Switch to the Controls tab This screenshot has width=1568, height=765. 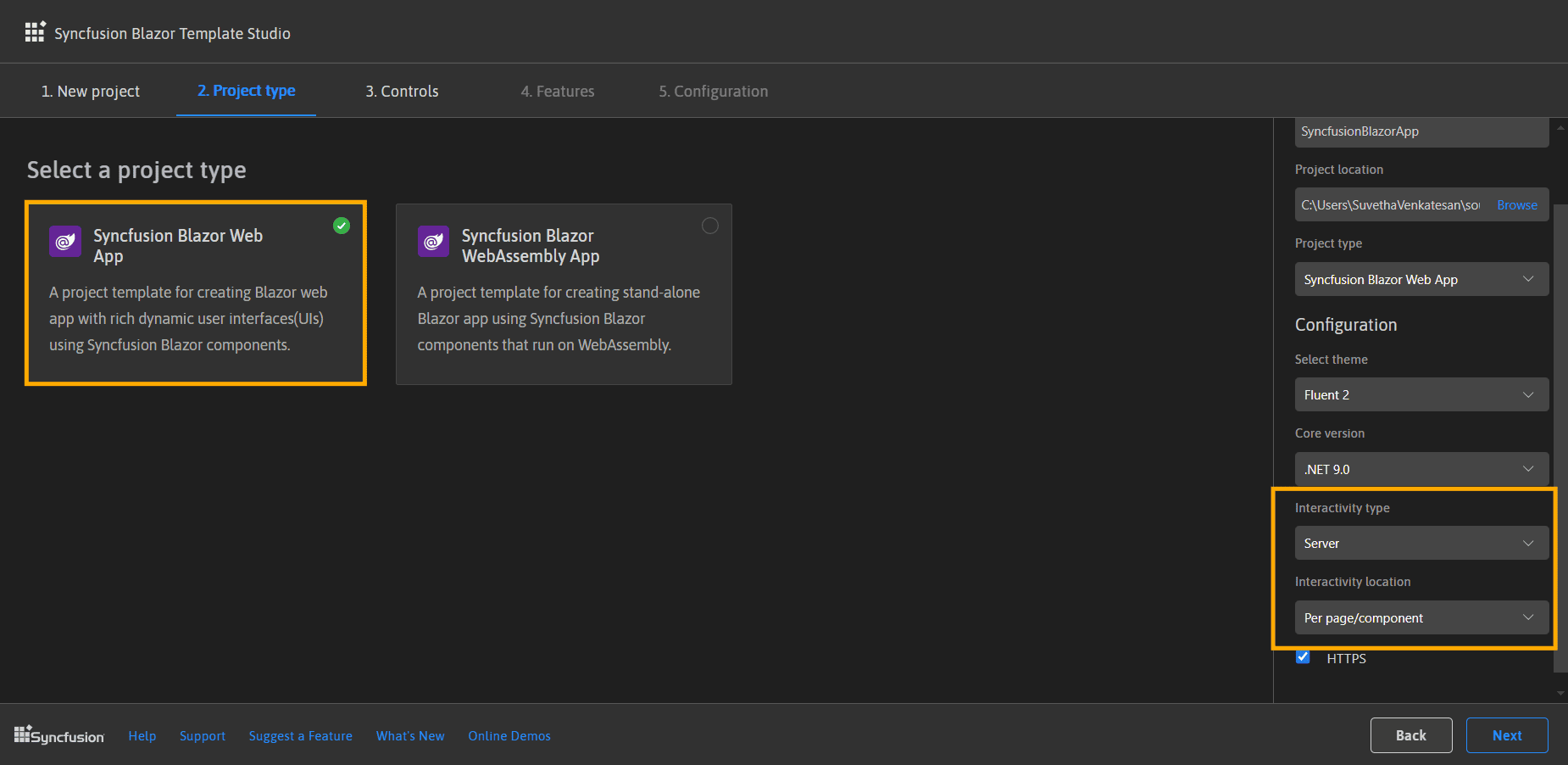[402, 91]
